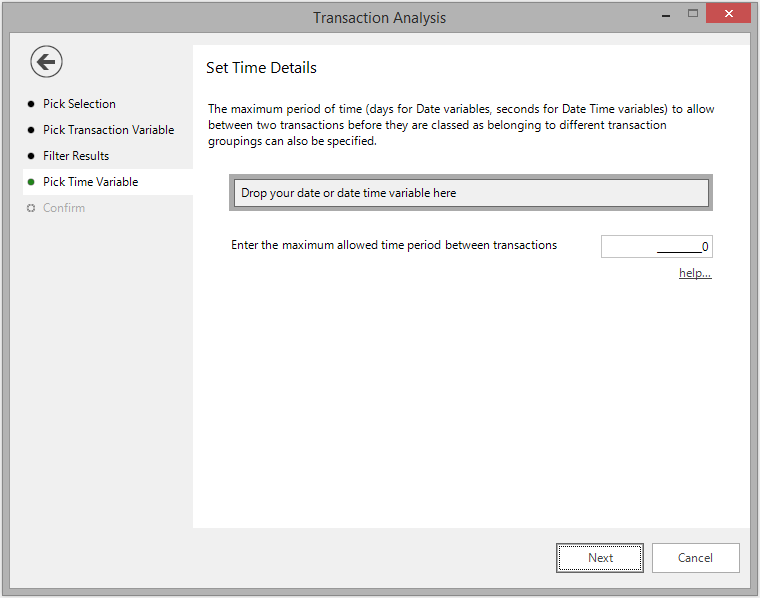Select the Pick Time Variable step
Viewport: 760px width, 598px height.
91,182
